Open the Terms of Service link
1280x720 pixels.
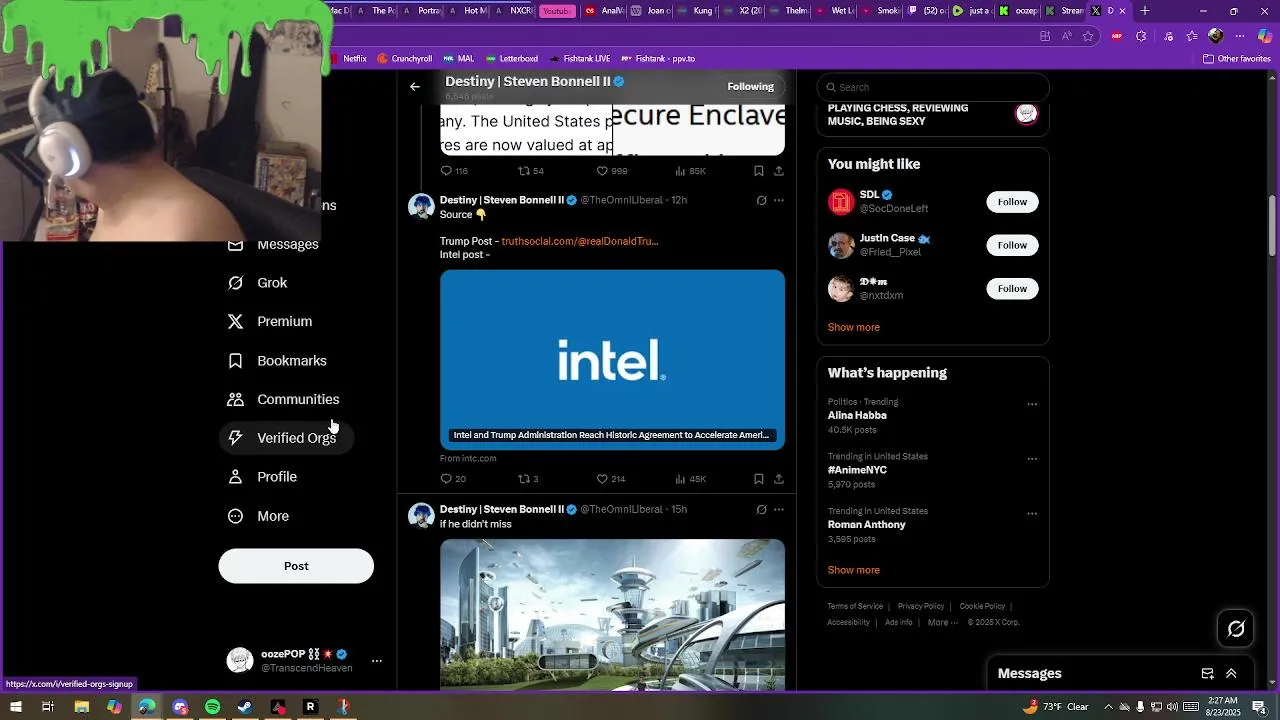point(855,607)
